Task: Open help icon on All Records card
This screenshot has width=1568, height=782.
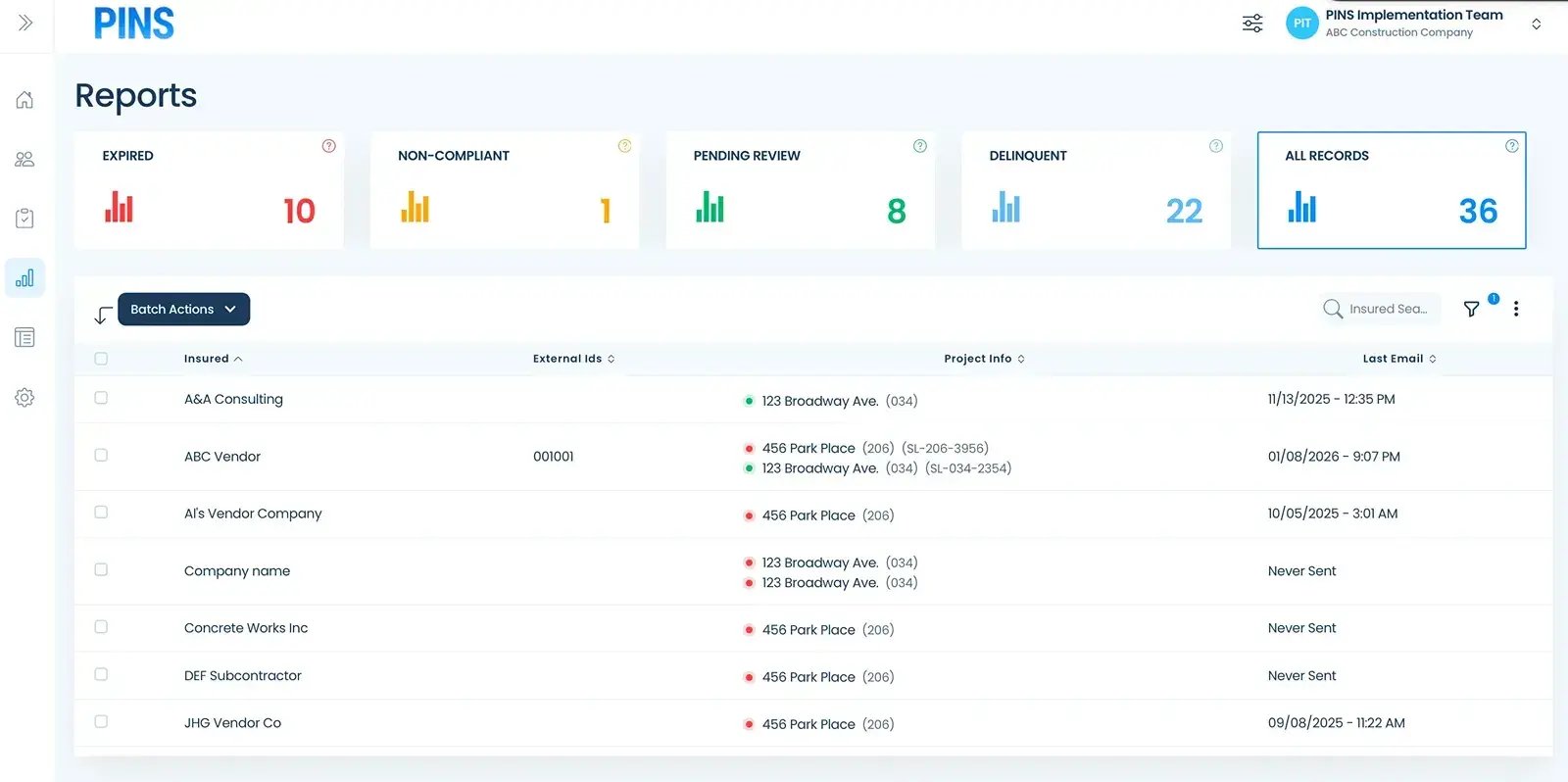Action: coord(1512,146)
